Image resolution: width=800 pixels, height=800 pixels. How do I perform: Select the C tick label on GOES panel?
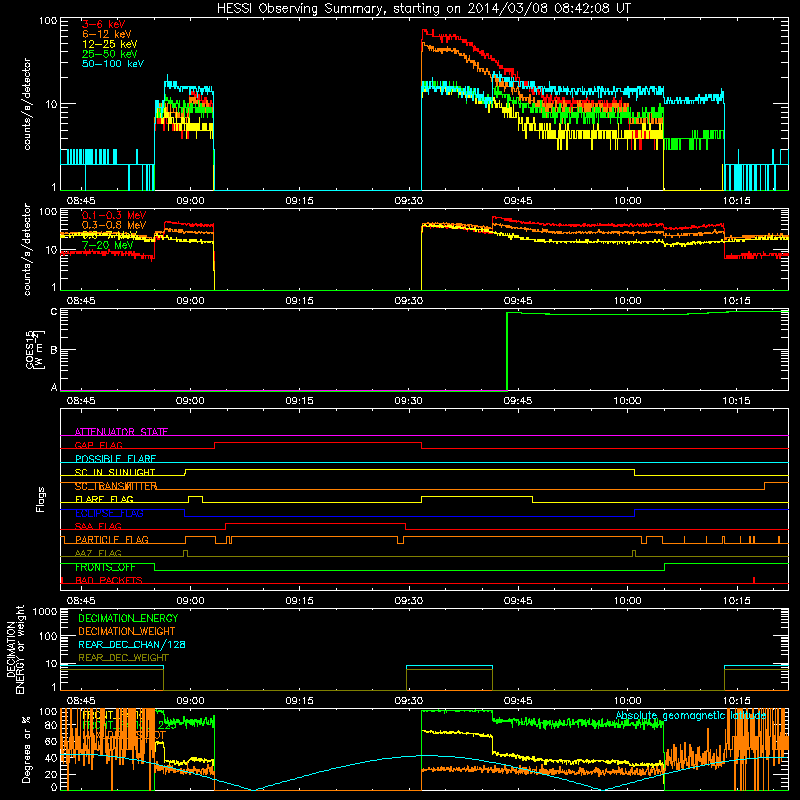54,312
